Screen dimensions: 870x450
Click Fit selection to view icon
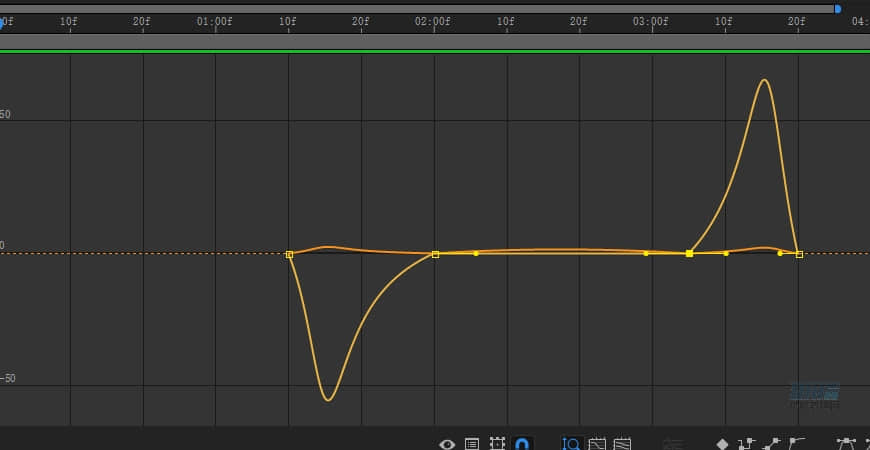[x=598, y=443]
